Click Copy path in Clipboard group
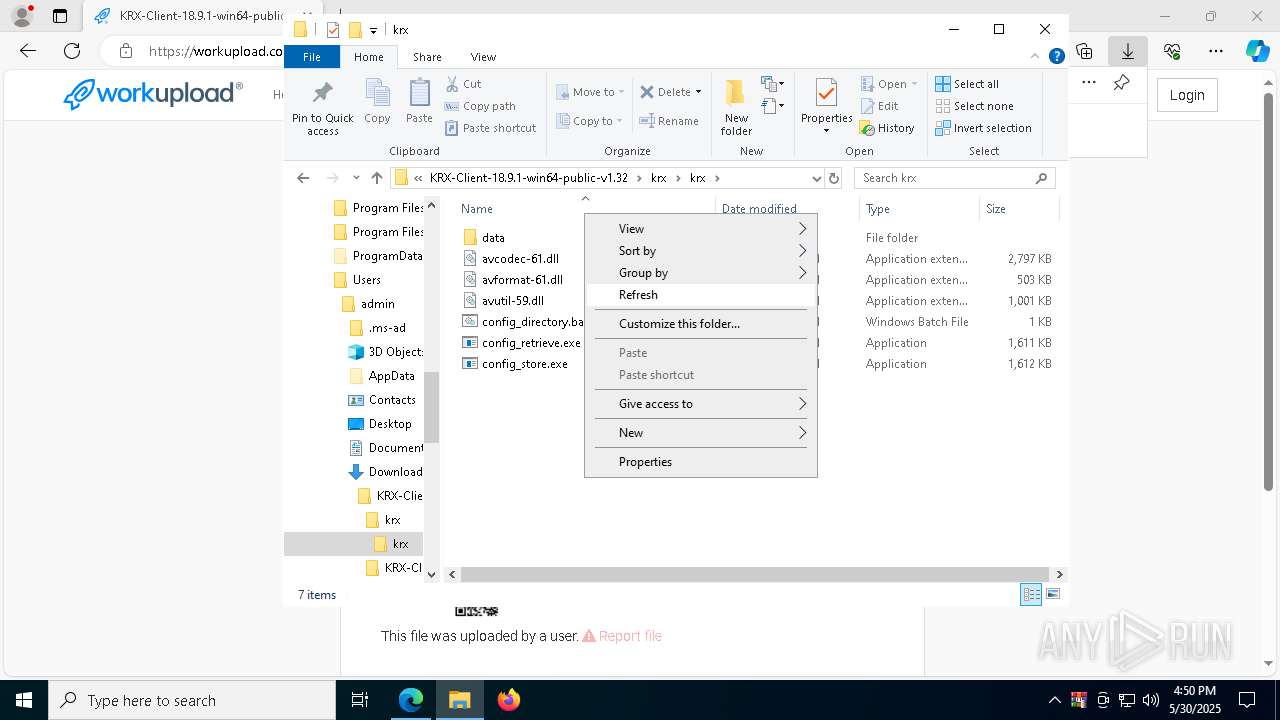1280x720 pixels. pos(480,106)
